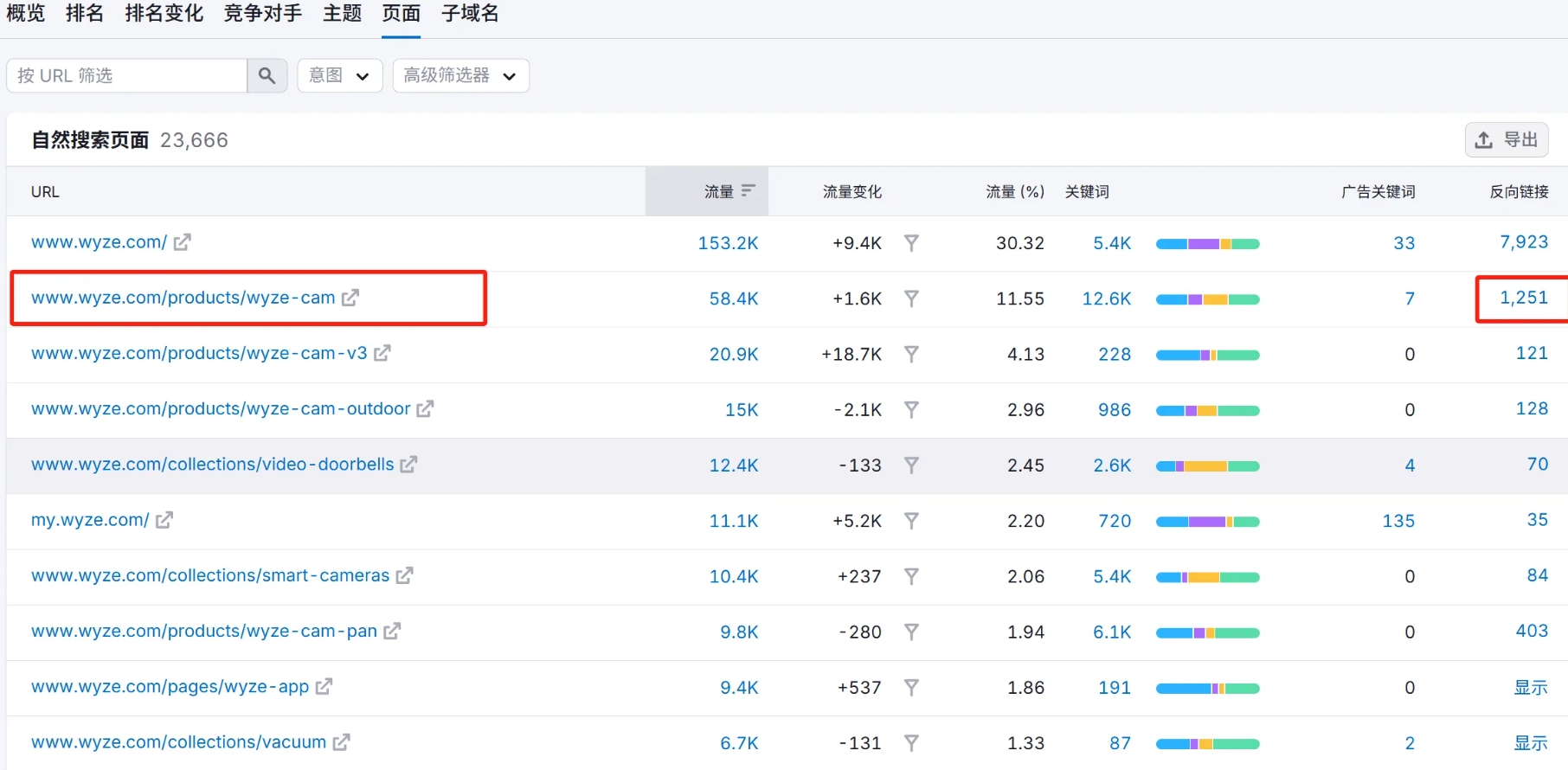
Task: Open external link icon for my.wyze.com/
Action: click(x=164, y=520)
